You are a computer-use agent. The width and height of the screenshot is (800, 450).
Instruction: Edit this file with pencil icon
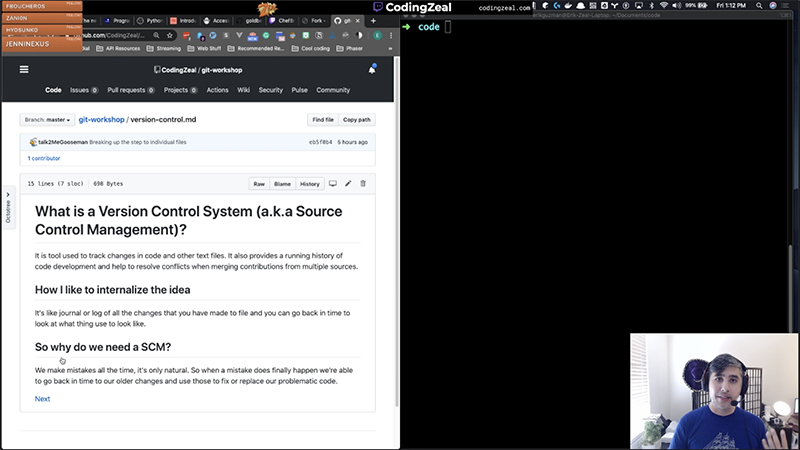click(348, 184)
